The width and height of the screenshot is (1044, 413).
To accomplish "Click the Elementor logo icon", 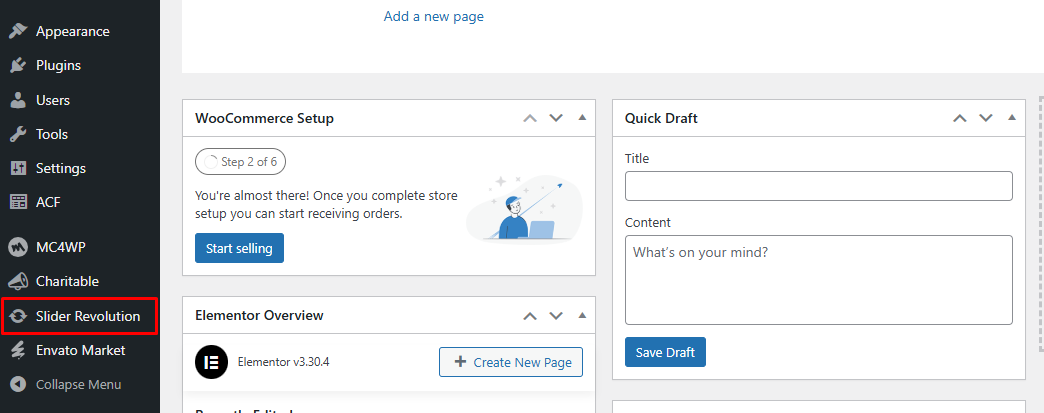I will pyautogui.click(x=210, y=362).
